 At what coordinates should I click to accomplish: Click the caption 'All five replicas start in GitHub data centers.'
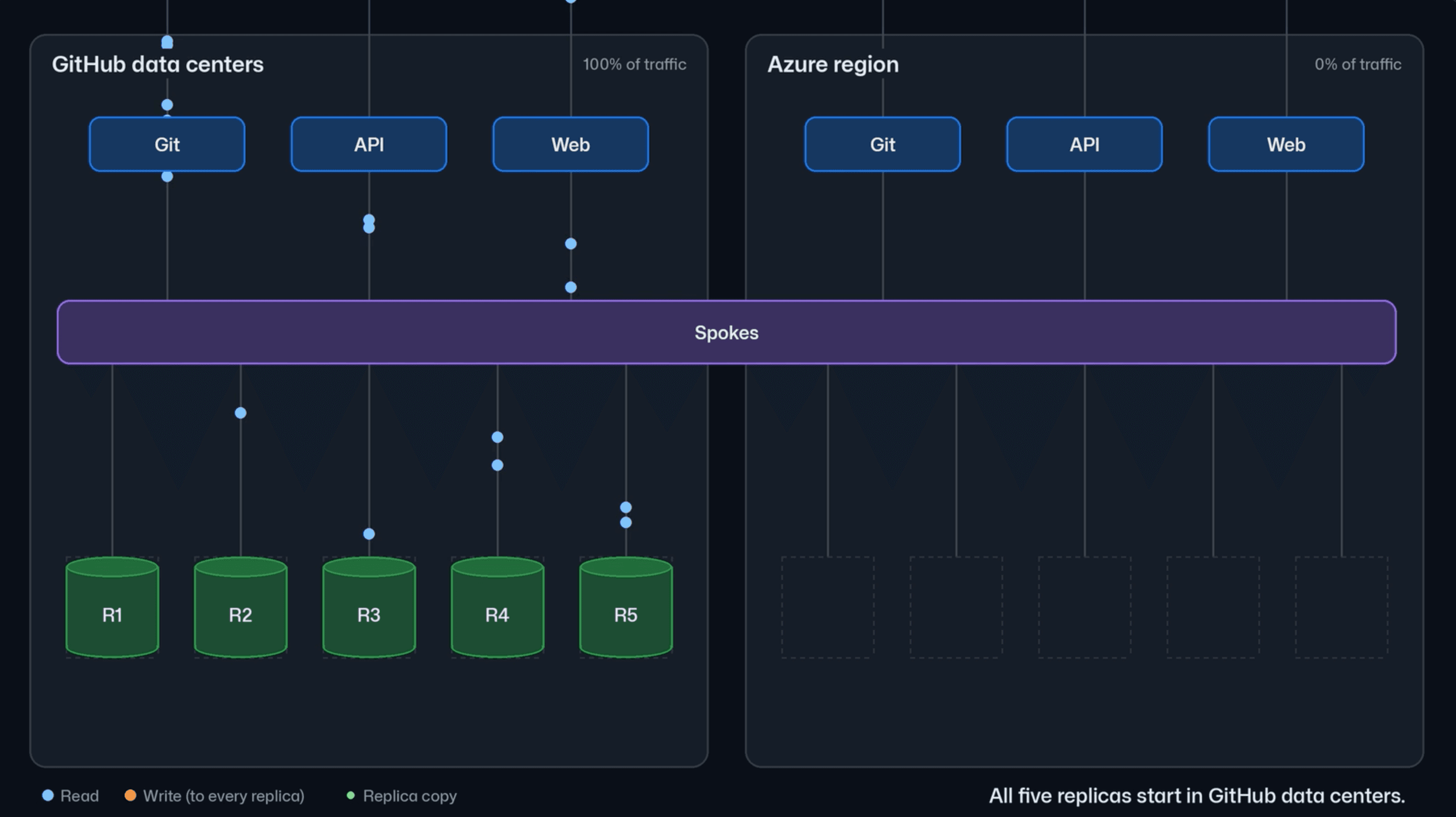(x=1196, y=795)
